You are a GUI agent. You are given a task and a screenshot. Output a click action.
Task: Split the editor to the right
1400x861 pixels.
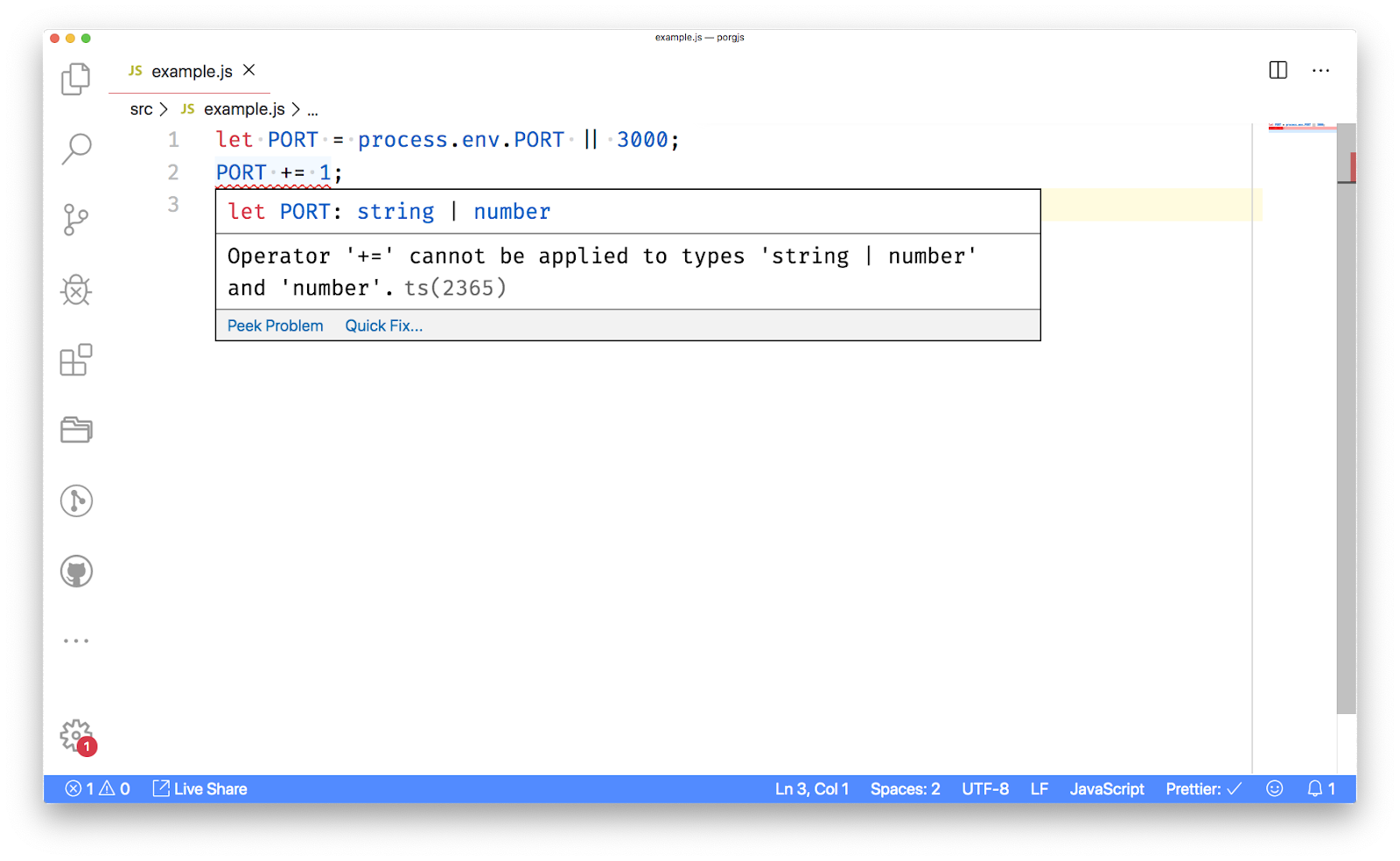(x=1278, y=70)
